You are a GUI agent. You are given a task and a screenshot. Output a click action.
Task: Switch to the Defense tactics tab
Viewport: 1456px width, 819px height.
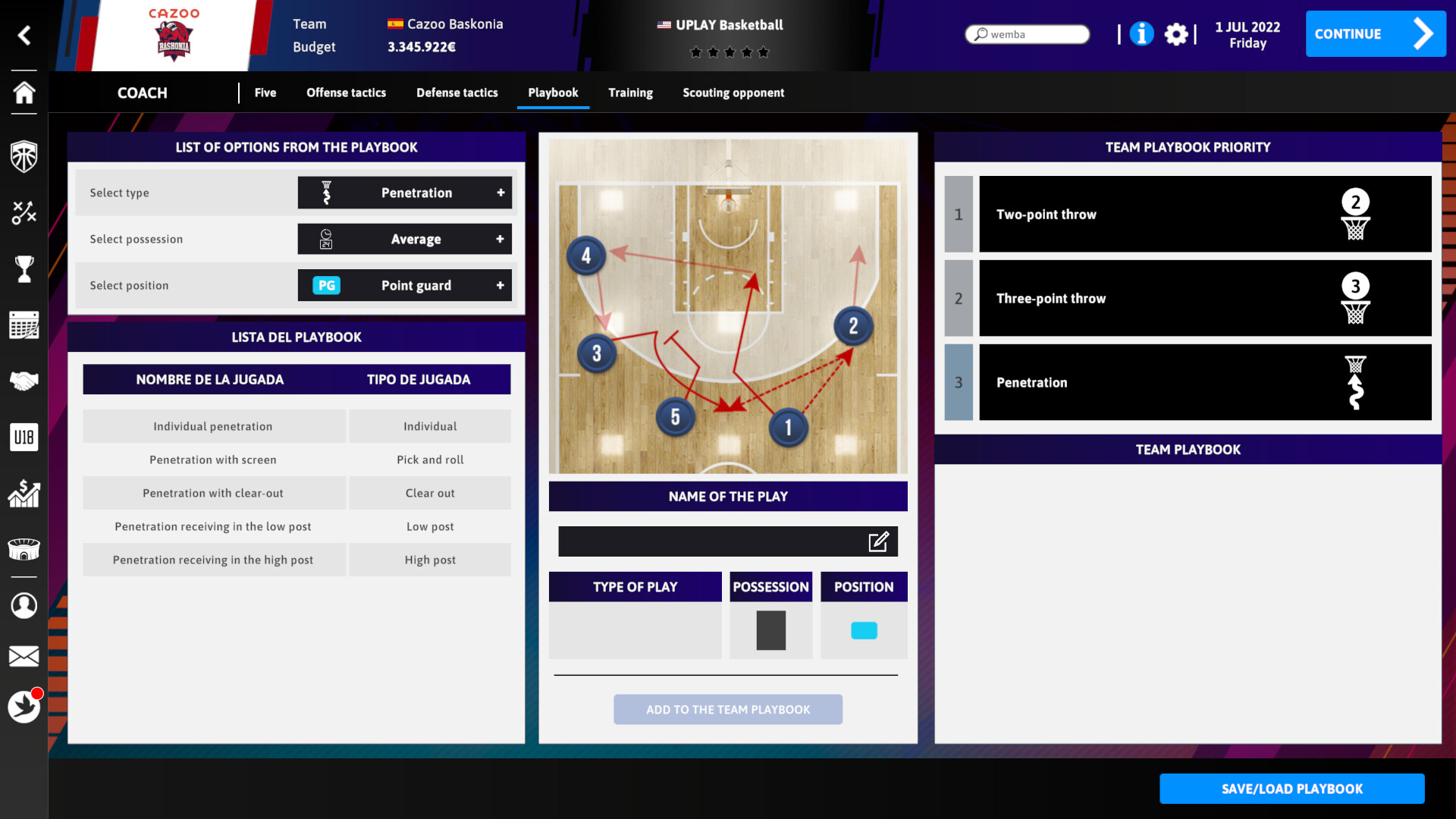click(x=457, y=92)
